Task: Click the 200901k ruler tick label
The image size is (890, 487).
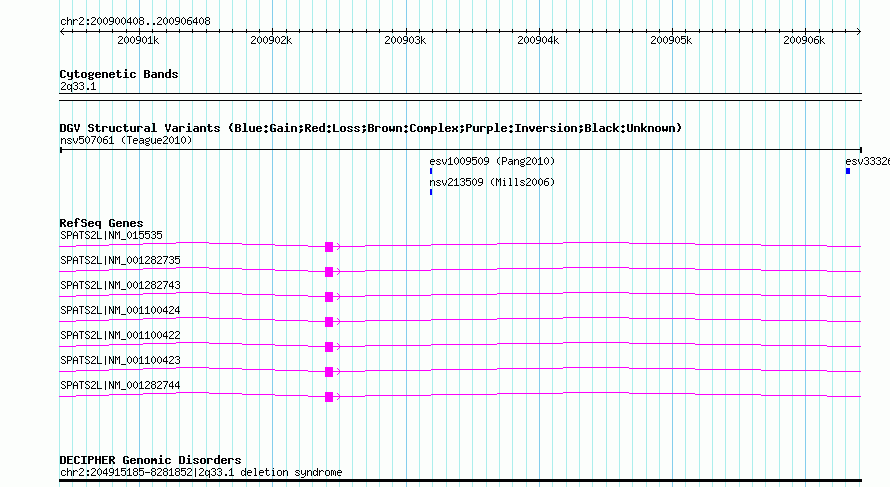Action: 138,40
